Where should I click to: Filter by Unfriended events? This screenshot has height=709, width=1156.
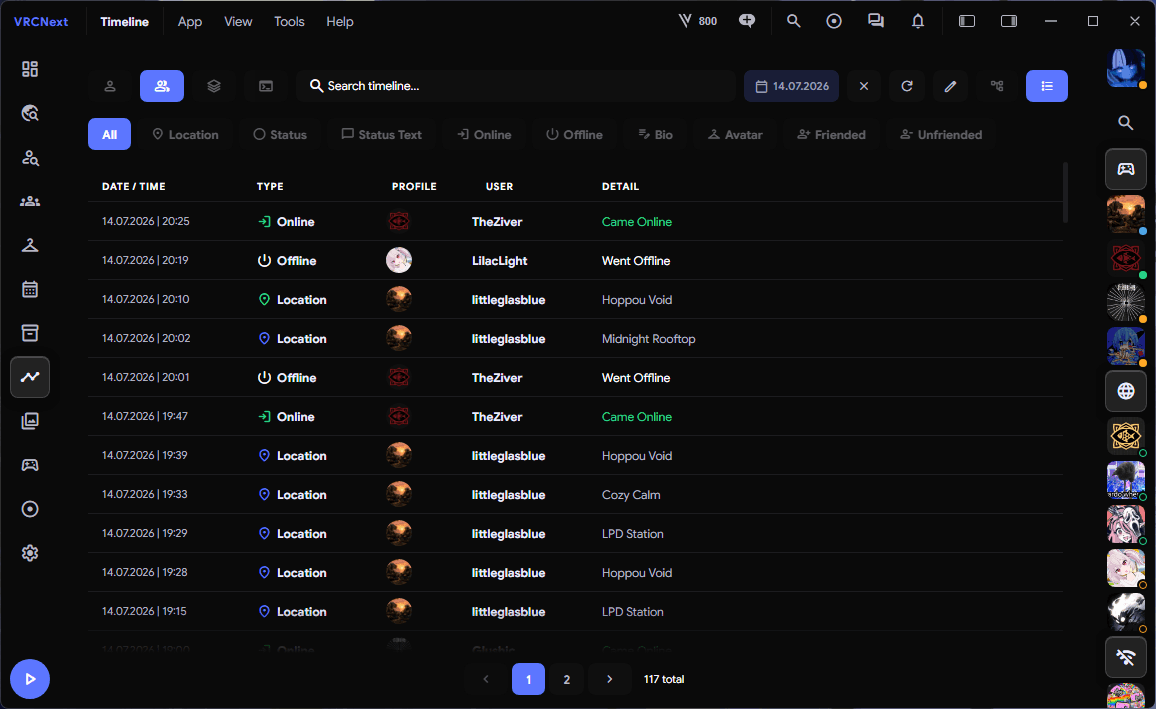point(941,134)
